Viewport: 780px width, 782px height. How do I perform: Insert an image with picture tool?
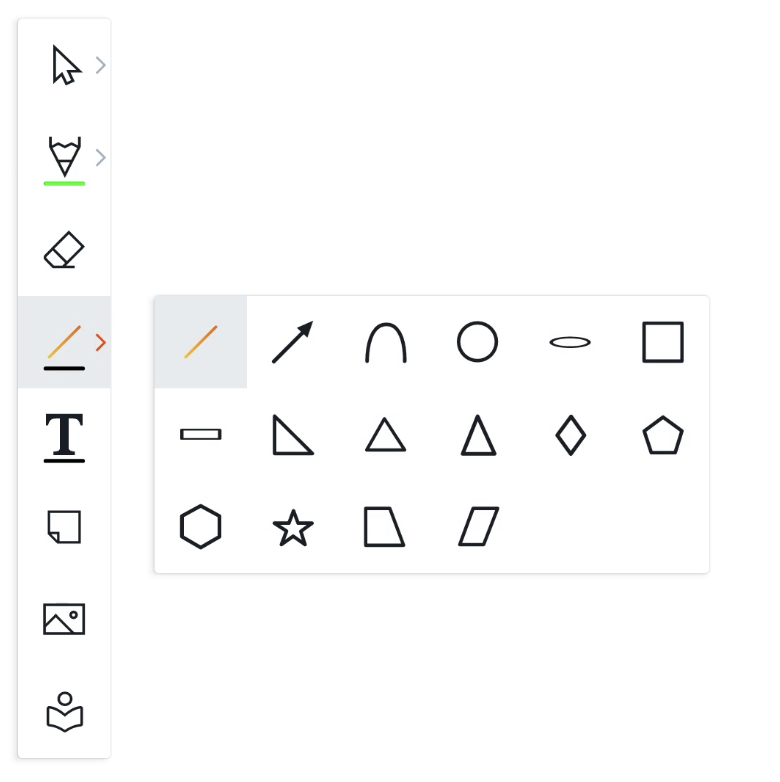point(64,619)
